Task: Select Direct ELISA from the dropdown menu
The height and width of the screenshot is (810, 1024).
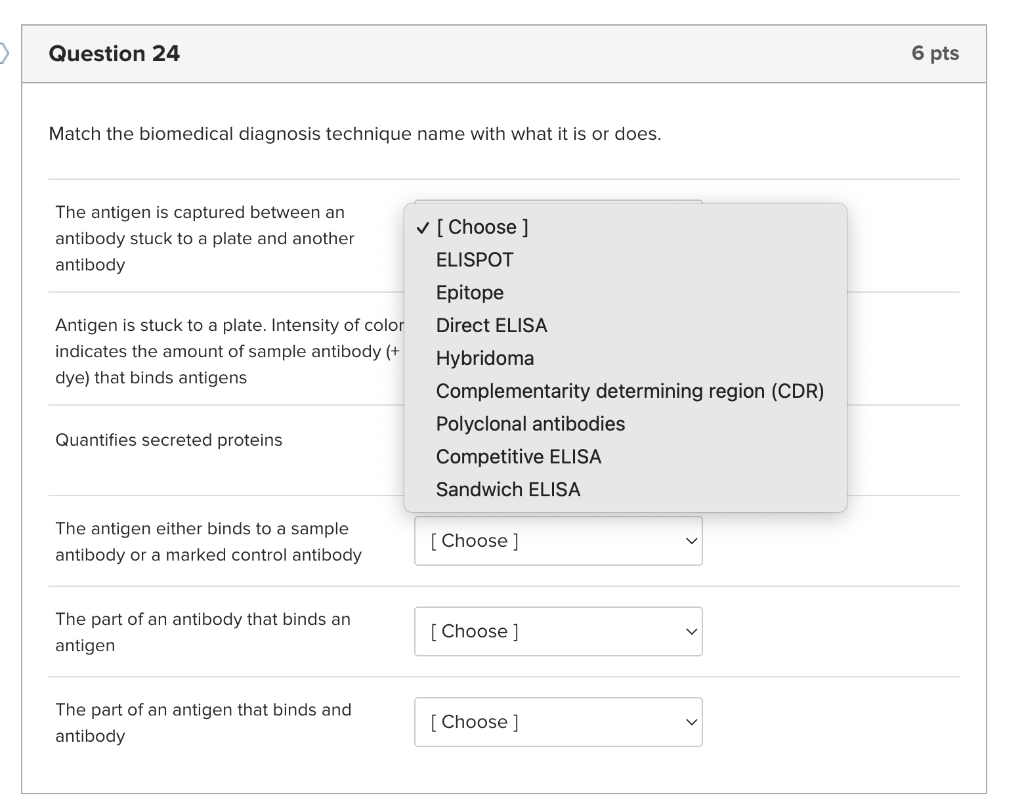Action: click(492, 325)
